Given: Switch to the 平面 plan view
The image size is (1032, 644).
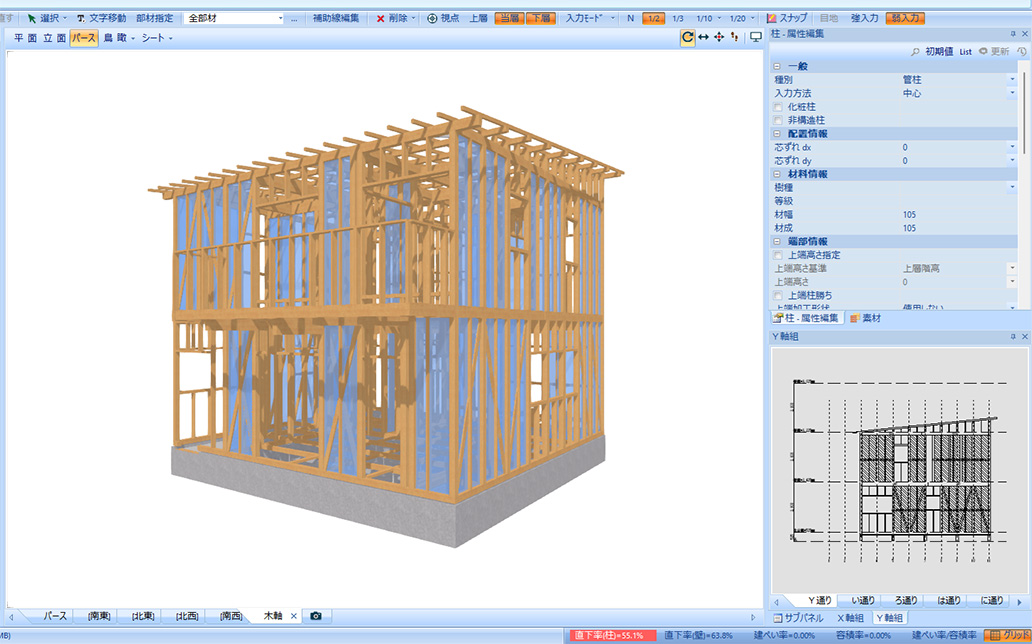Looking at the screenshot, I should point(24,38).
